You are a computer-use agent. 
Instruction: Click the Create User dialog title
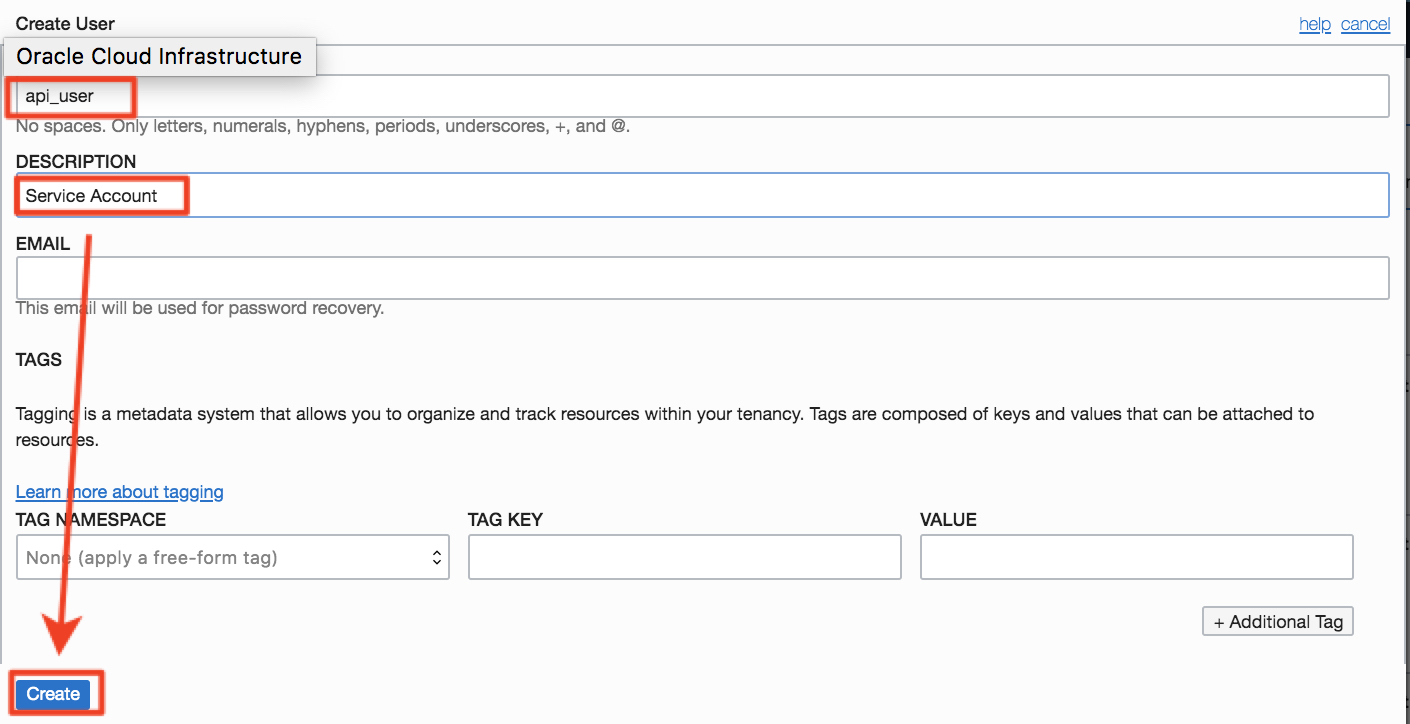[x=65, y=24]
